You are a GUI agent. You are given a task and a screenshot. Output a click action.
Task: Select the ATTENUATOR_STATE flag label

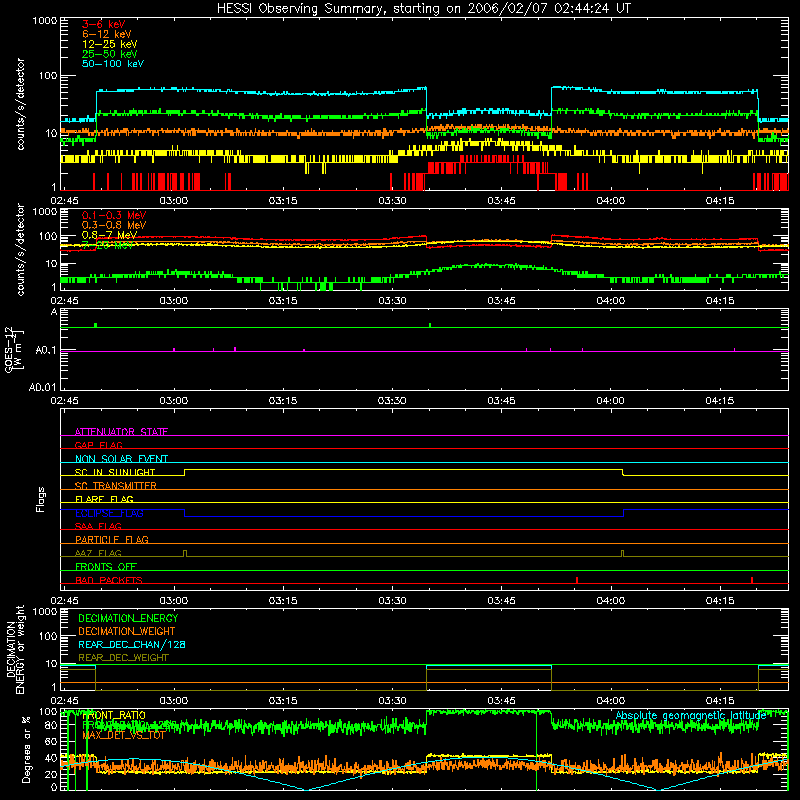tap(121, 432)
